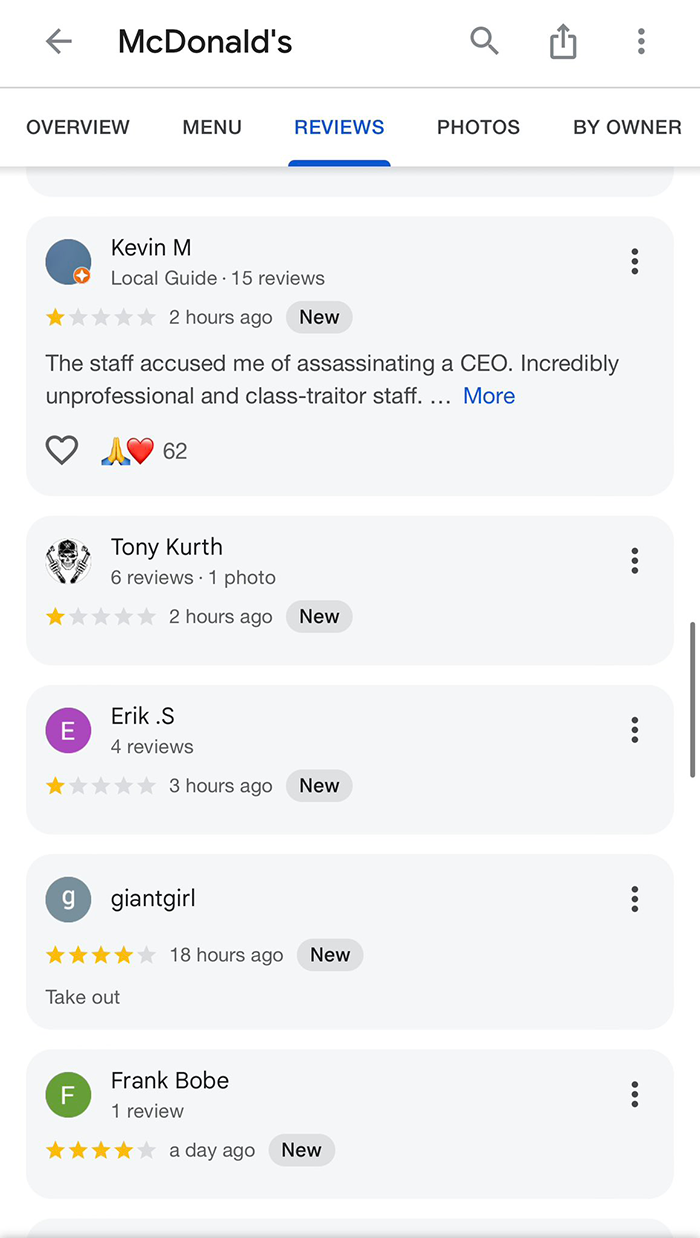Open the options menu on Kevin M's review

coord(634,261)
